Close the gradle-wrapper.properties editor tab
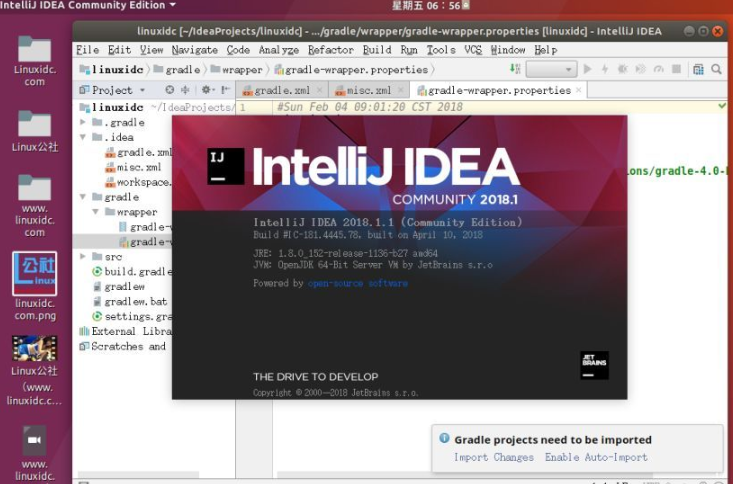 (x=579, y=90)
